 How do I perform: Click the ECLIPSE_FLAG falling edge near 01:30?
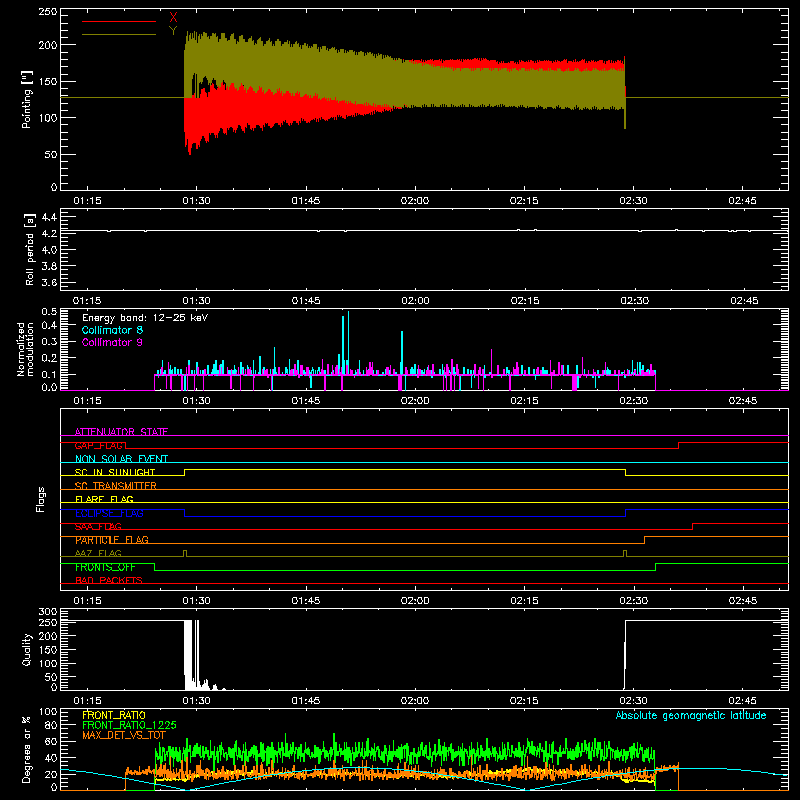click(x=185, y=513)
